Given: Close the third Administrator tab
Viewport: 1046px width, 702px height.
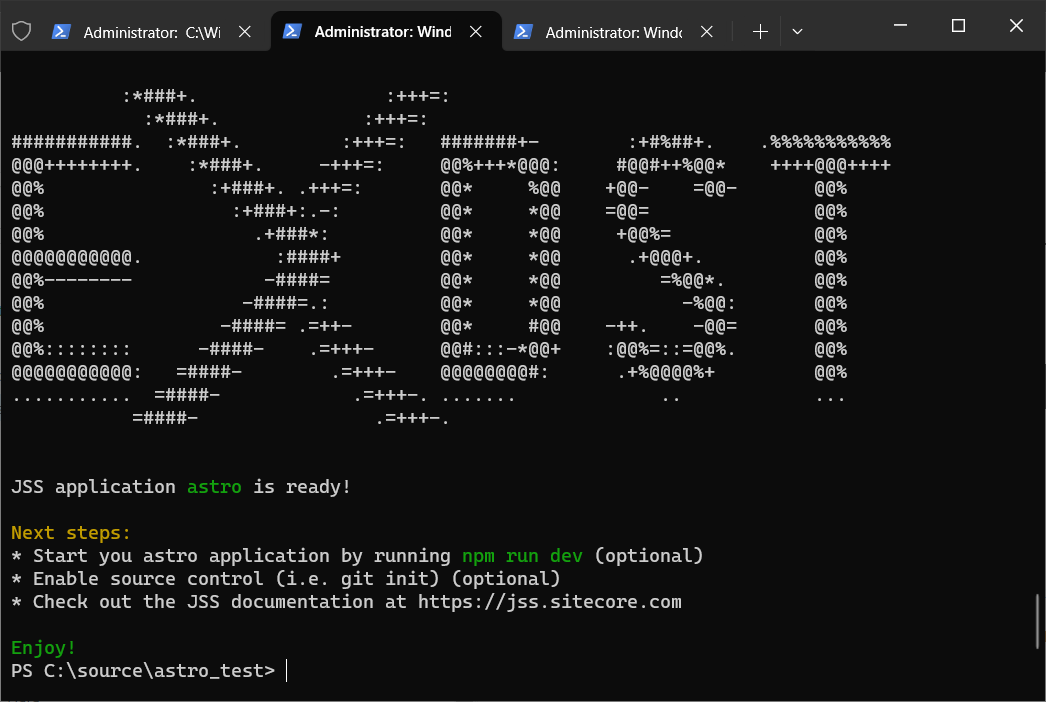Looking at the screenshot, I should coord(706,31).
